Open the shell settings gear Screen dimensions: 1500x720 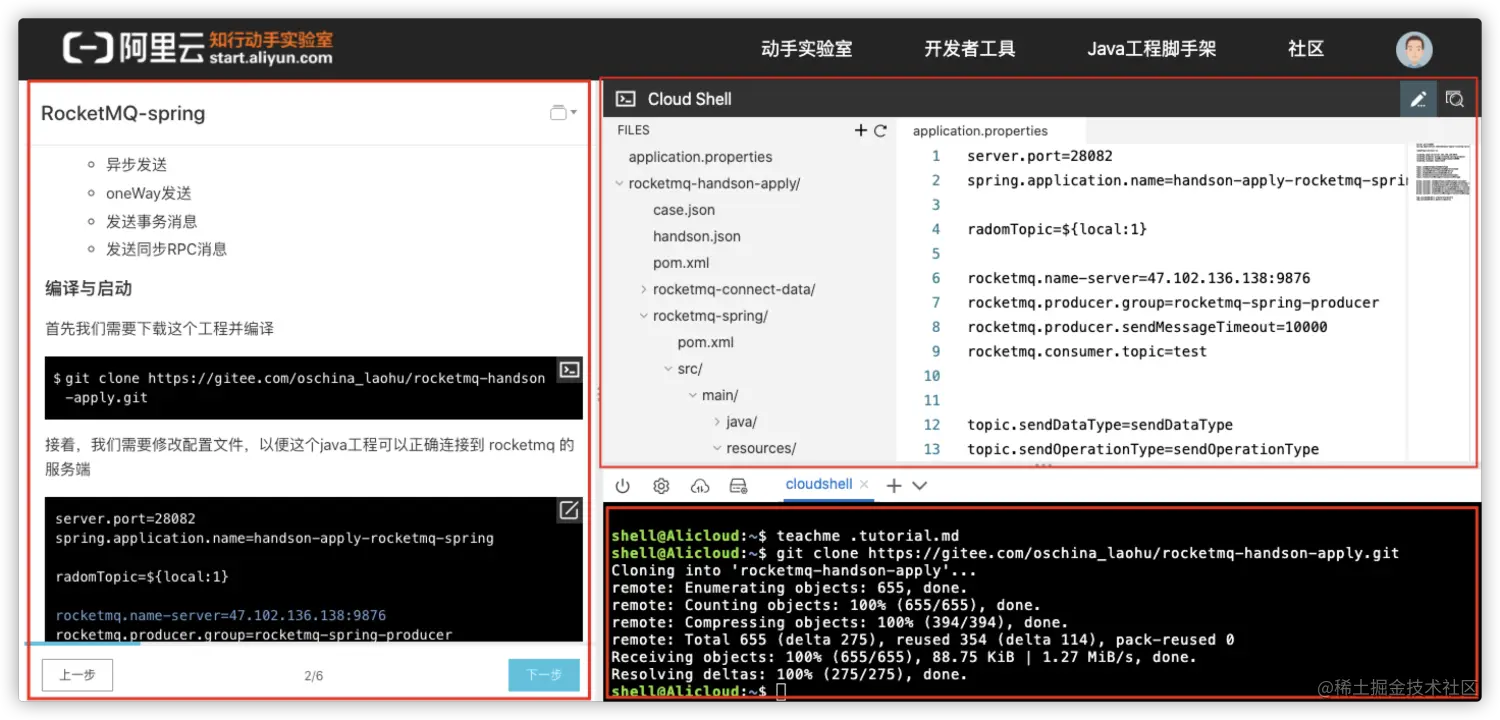click(661, 486)
